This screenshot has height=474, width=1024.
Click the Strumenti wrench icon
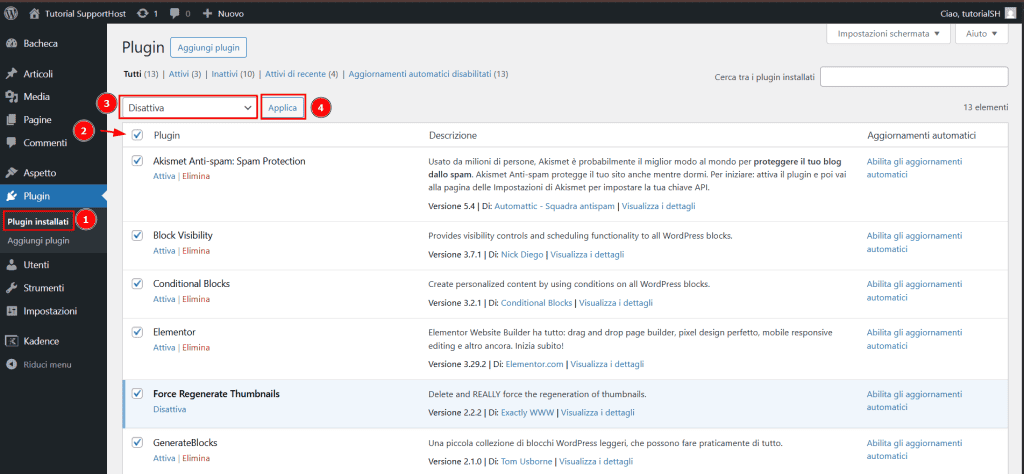(x=11, y=288)
